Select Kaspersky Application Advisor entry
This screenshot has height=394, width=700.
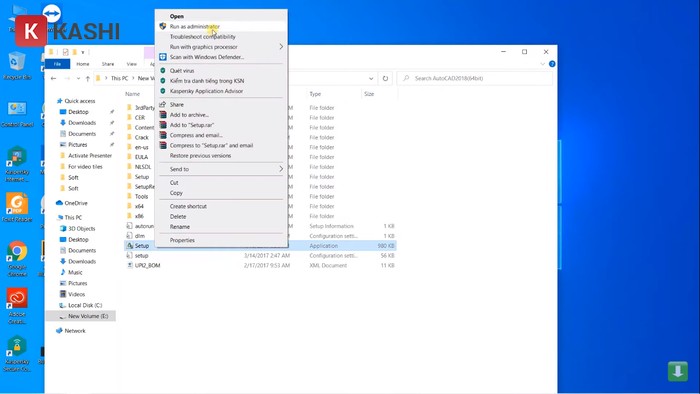[x=221, y=91]
